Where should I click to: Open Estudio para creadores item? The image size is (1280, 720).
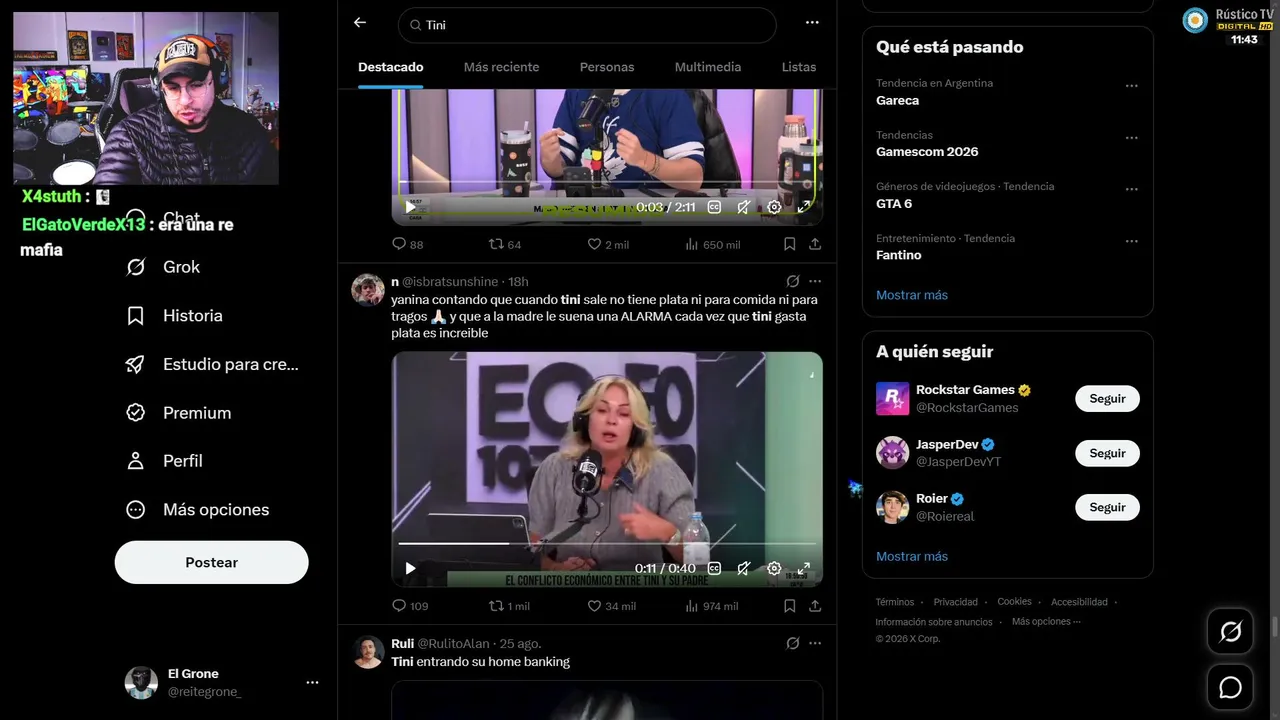click(212, 364)
